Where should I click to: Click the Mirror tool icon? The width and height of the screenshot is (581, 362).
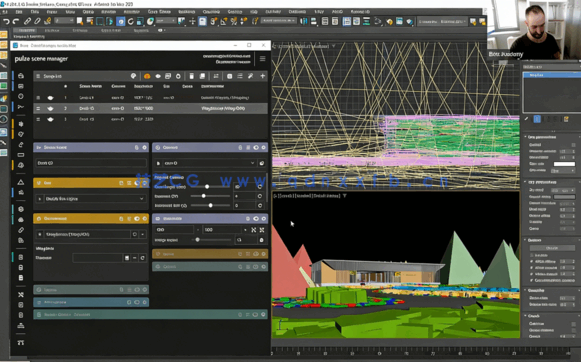[x=303, y=21]
